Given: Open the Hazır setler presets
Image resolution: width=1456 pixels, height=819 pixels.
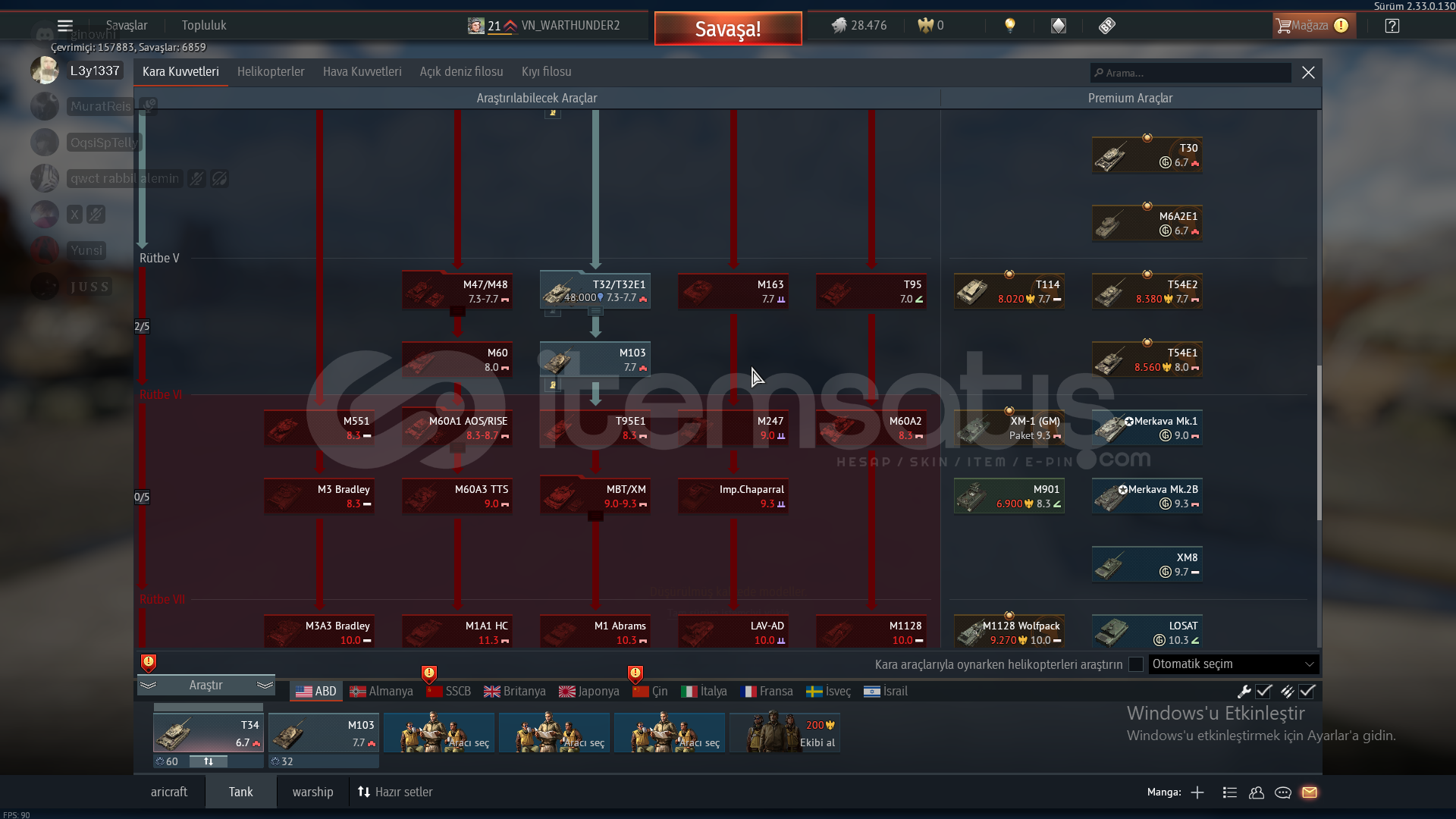Looking at the screenshot, I should (x=395, y=792).
